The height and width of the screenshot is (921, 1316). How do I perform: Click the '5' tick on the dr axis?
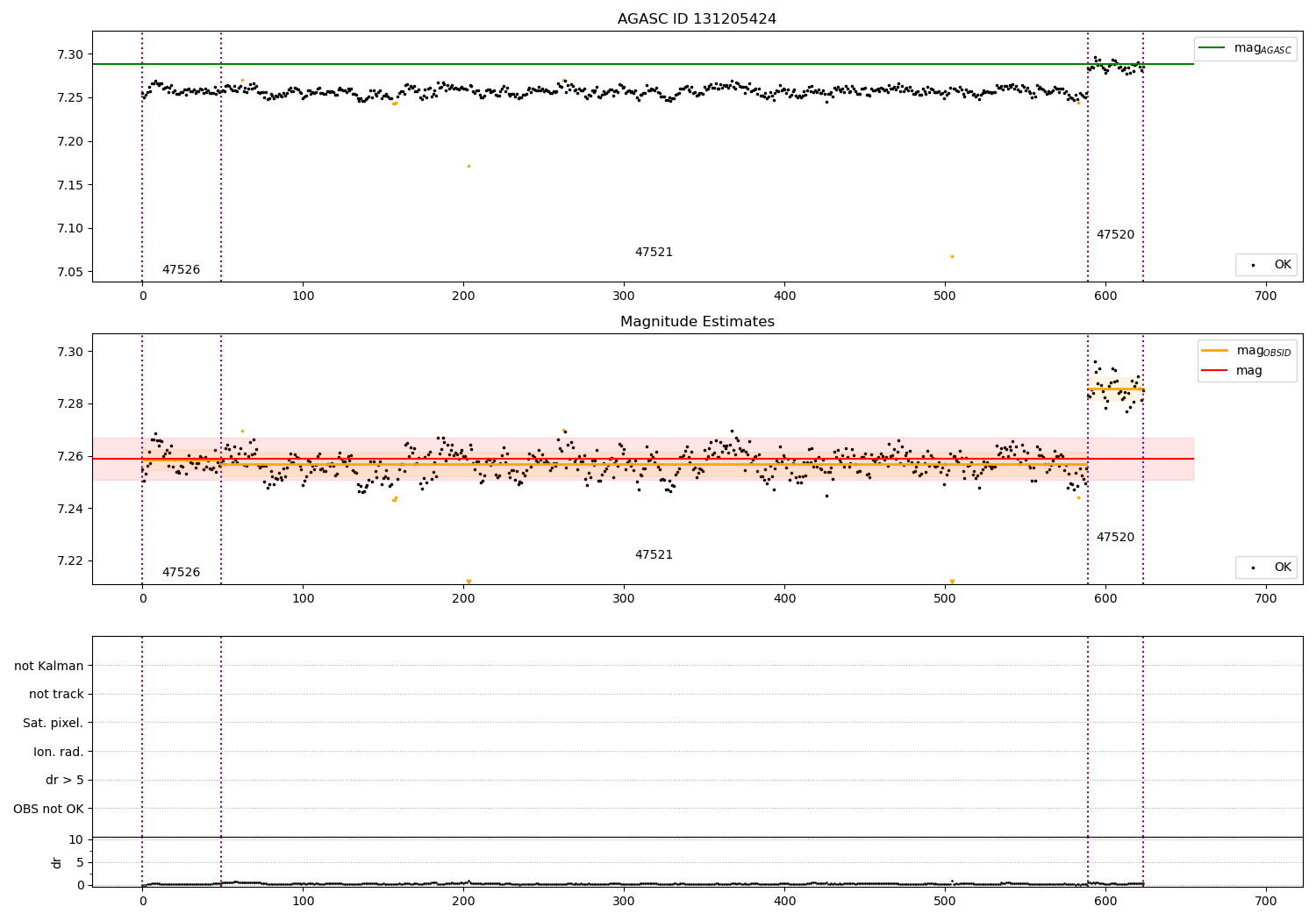pyautogui.click(x=80, y=862)
